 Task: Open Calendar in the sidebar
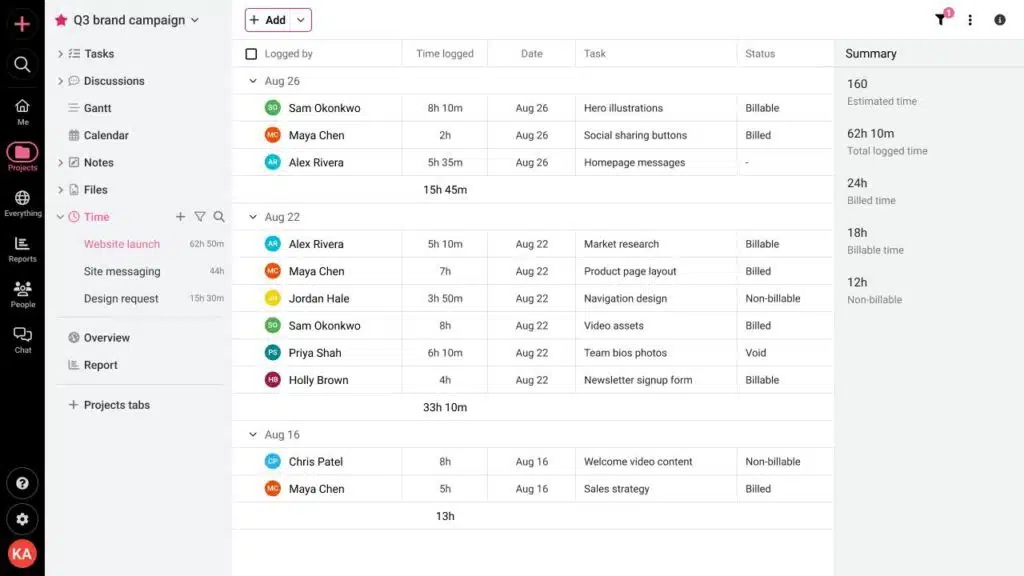106,135
